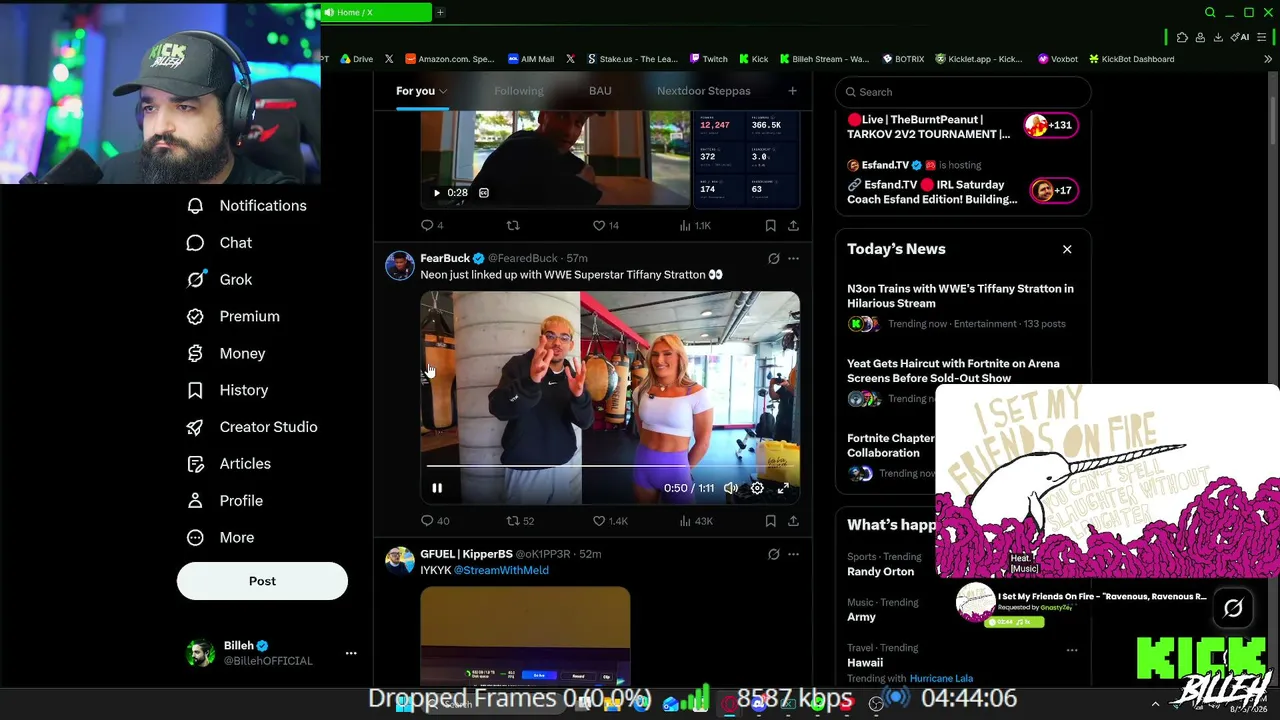Screen dimensions: 1280x720
Task: Share the FearBuck post
Action: click(793, 521)
